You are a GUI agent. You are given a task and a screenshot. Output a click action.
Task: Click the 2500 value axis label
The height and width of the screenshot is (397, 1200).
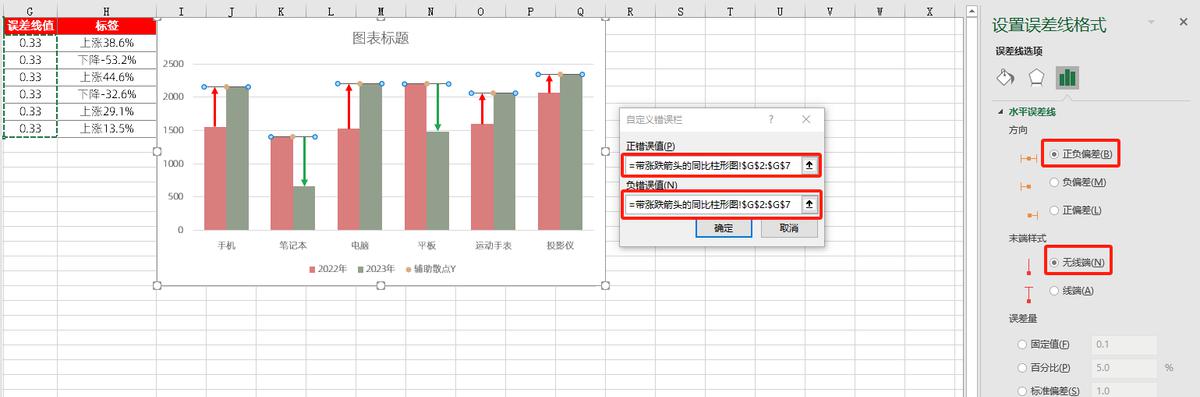point(173,63)
